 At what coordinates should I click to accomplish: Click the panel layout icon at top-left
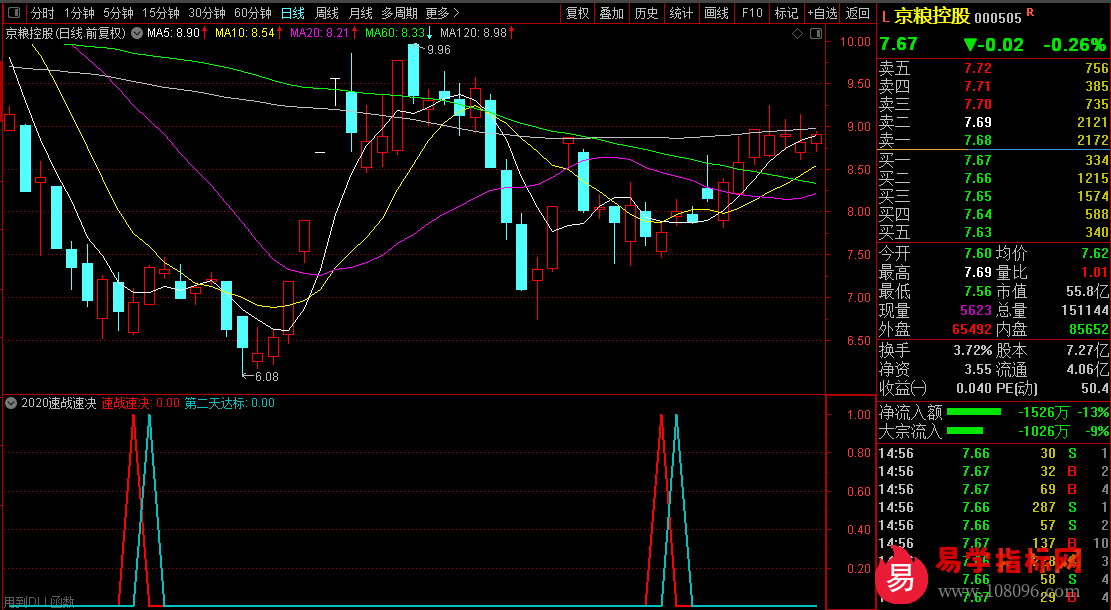pos(13,14)
